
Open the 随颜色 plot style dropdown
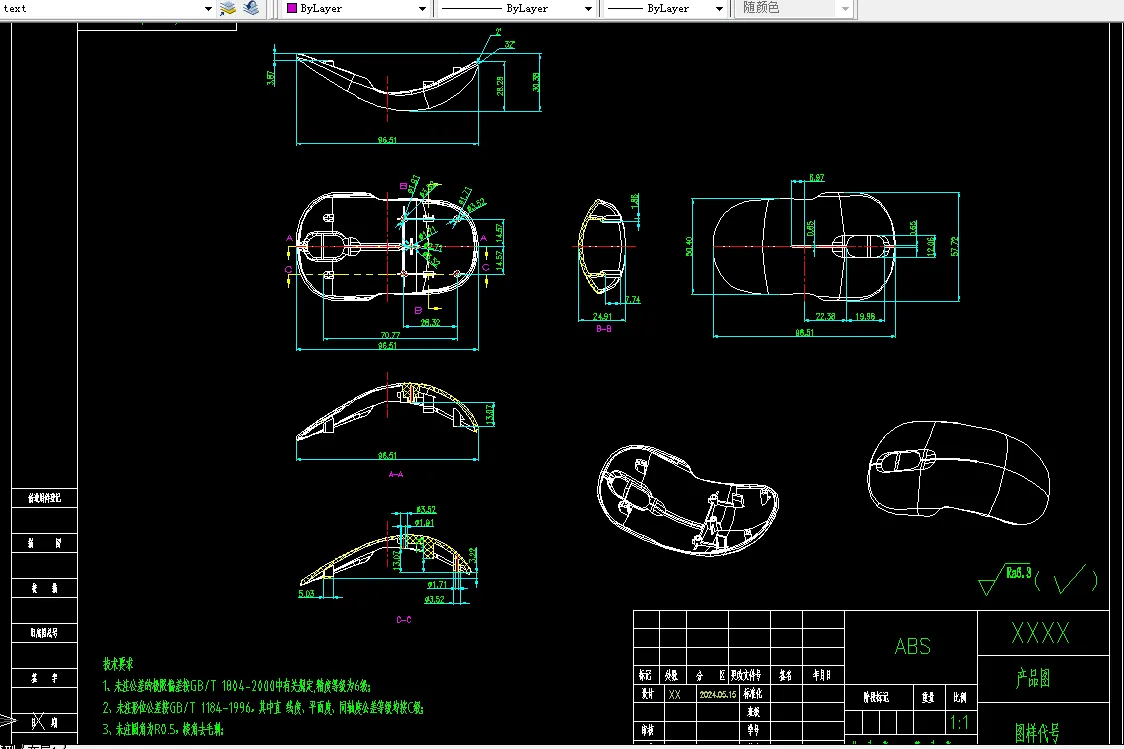click(x=794, y=9)
